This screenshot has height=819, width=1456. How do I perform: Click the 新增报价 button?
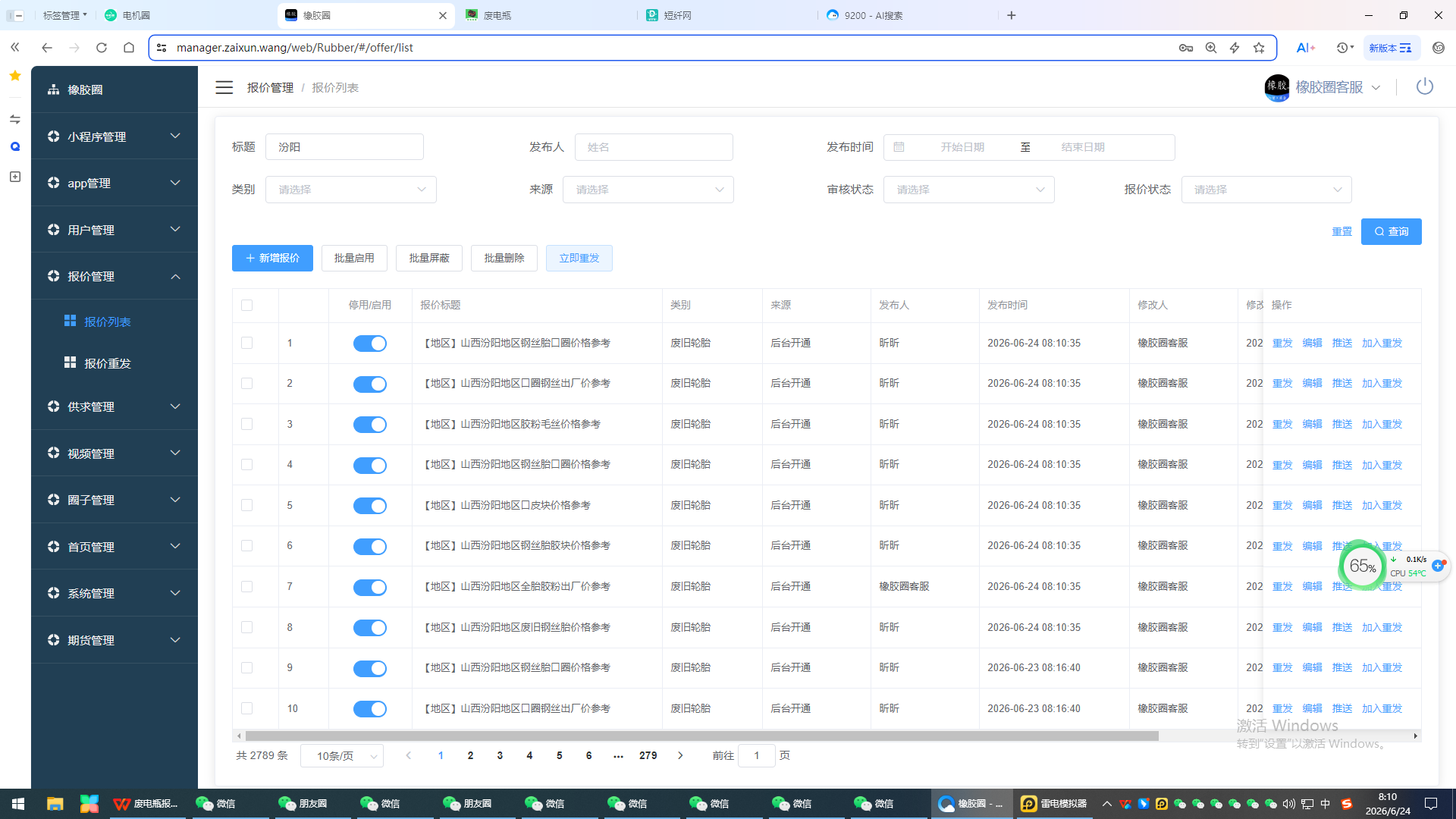272,258
